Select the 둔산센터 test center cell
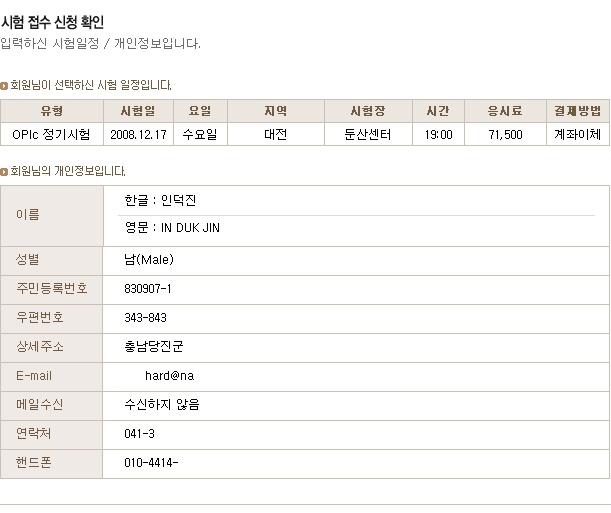 click(x=368, y=134)
